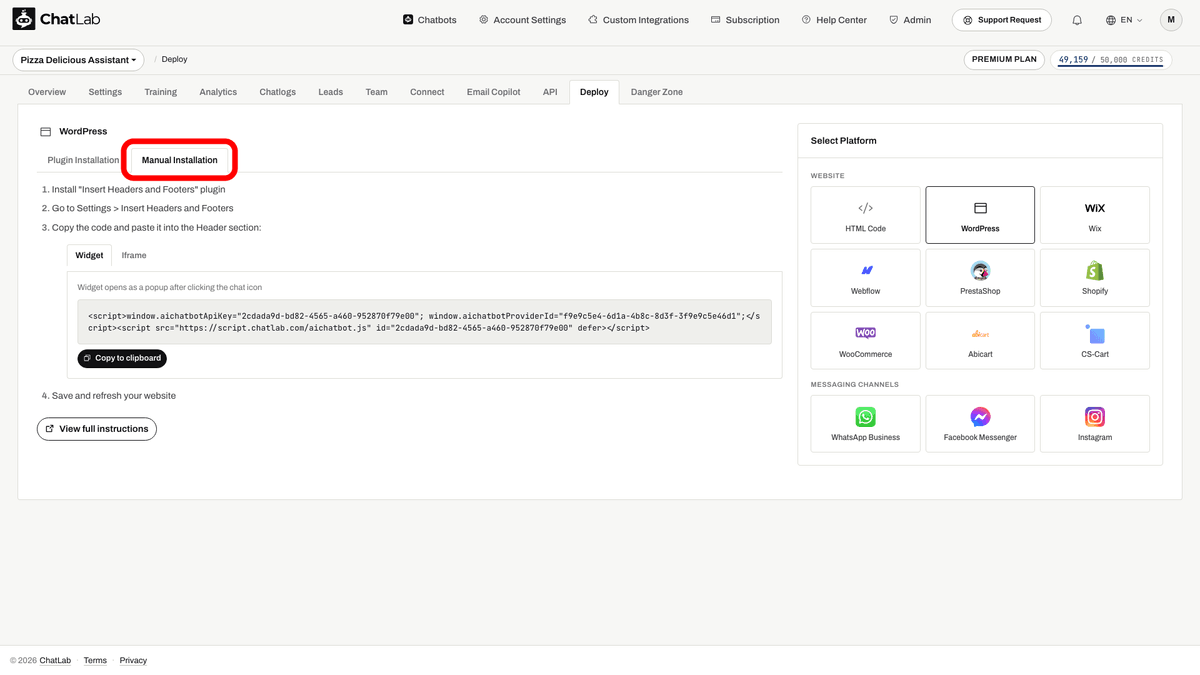Image resolution: width=1200 pixels, height=675 pixels.
Task: Select the Wix platform tile
Action: click(1095, 215)
